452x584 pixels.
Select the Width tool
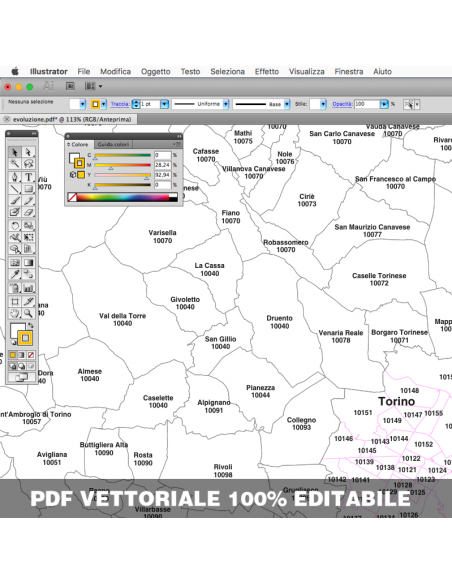(15, 237)
